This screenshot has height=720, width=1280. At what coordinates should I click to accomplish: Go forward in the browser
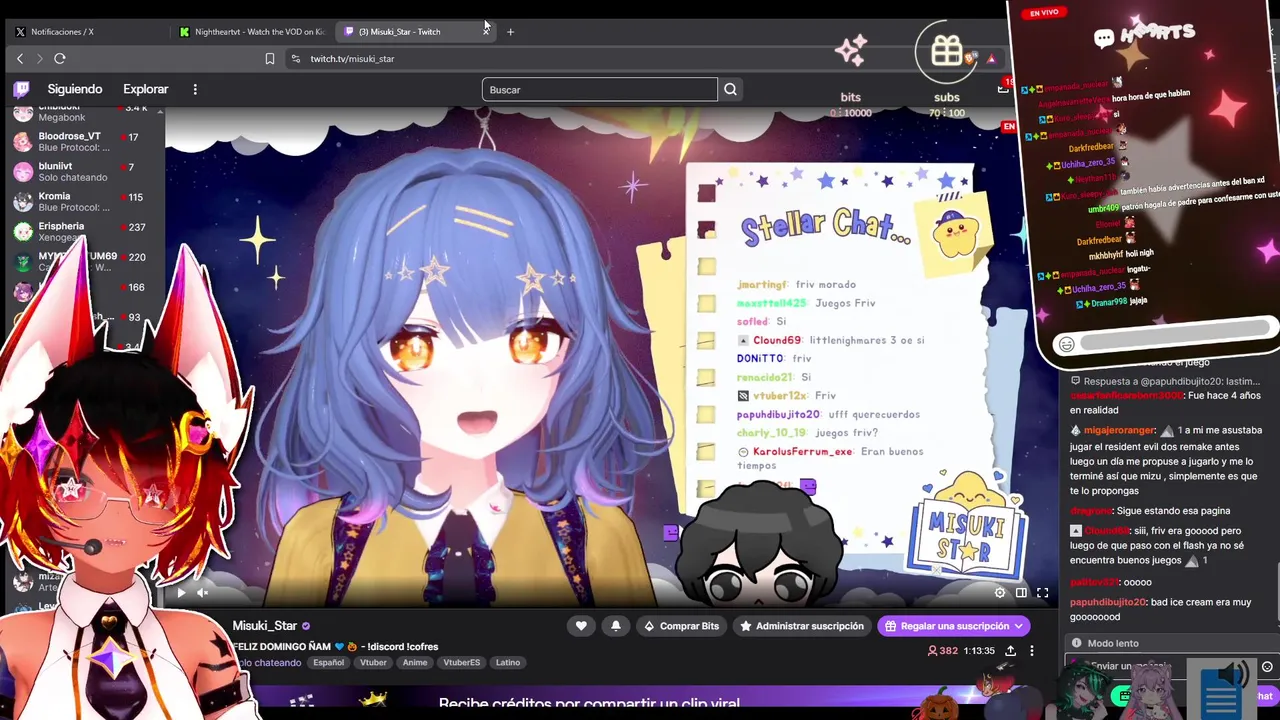(x=39, y=59)
